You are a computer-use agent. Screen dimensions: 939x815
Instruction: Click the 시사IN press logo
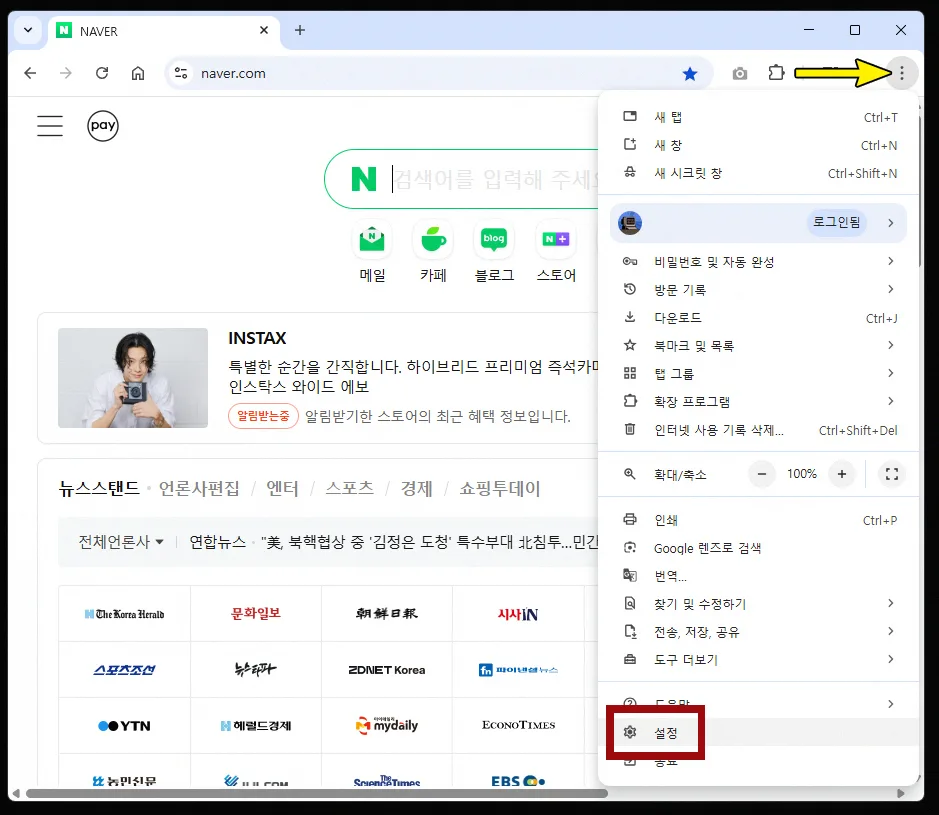tap(518, 614)
